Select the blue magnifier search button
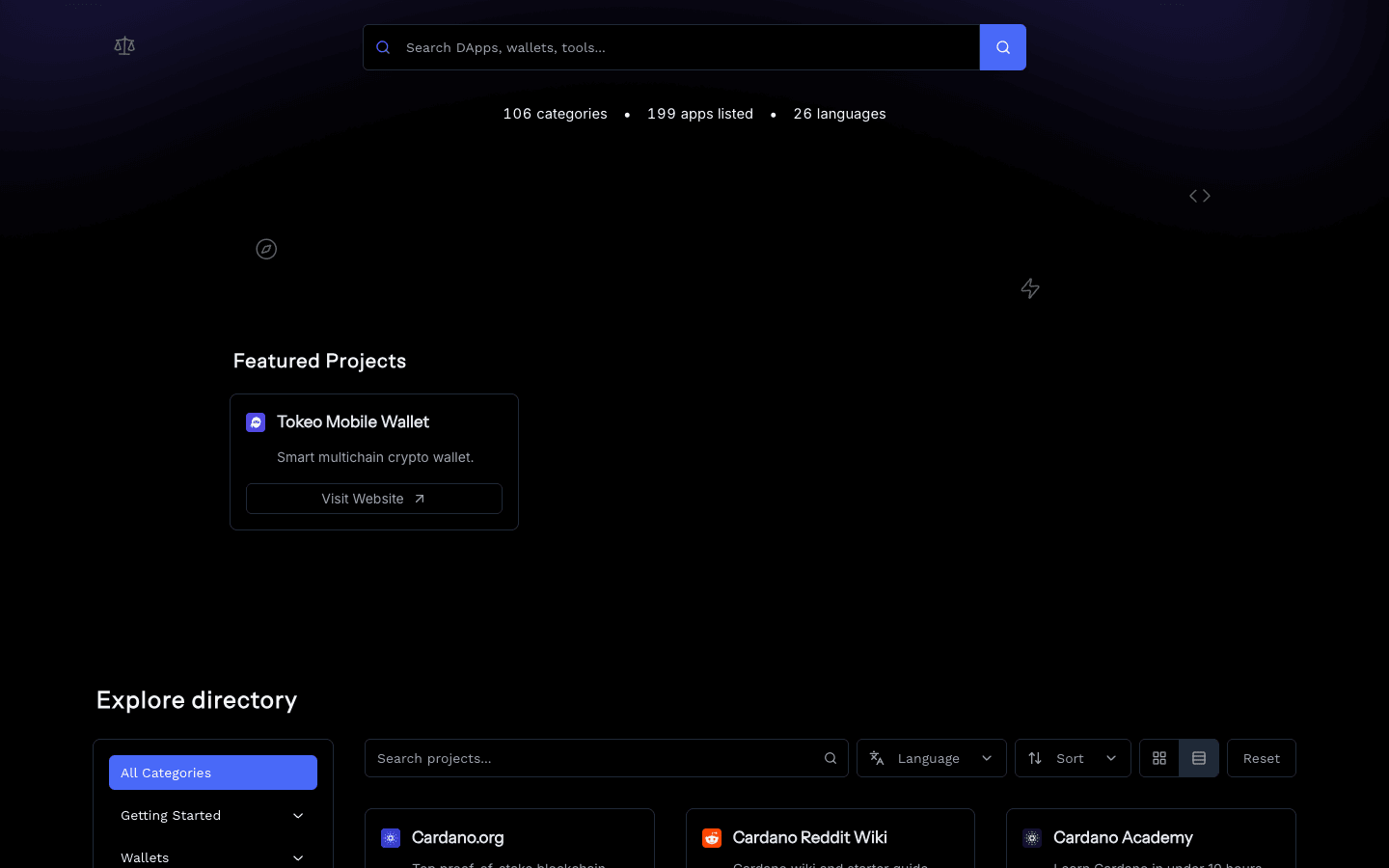1389x868 pixels. click(x=1002, y=46)
